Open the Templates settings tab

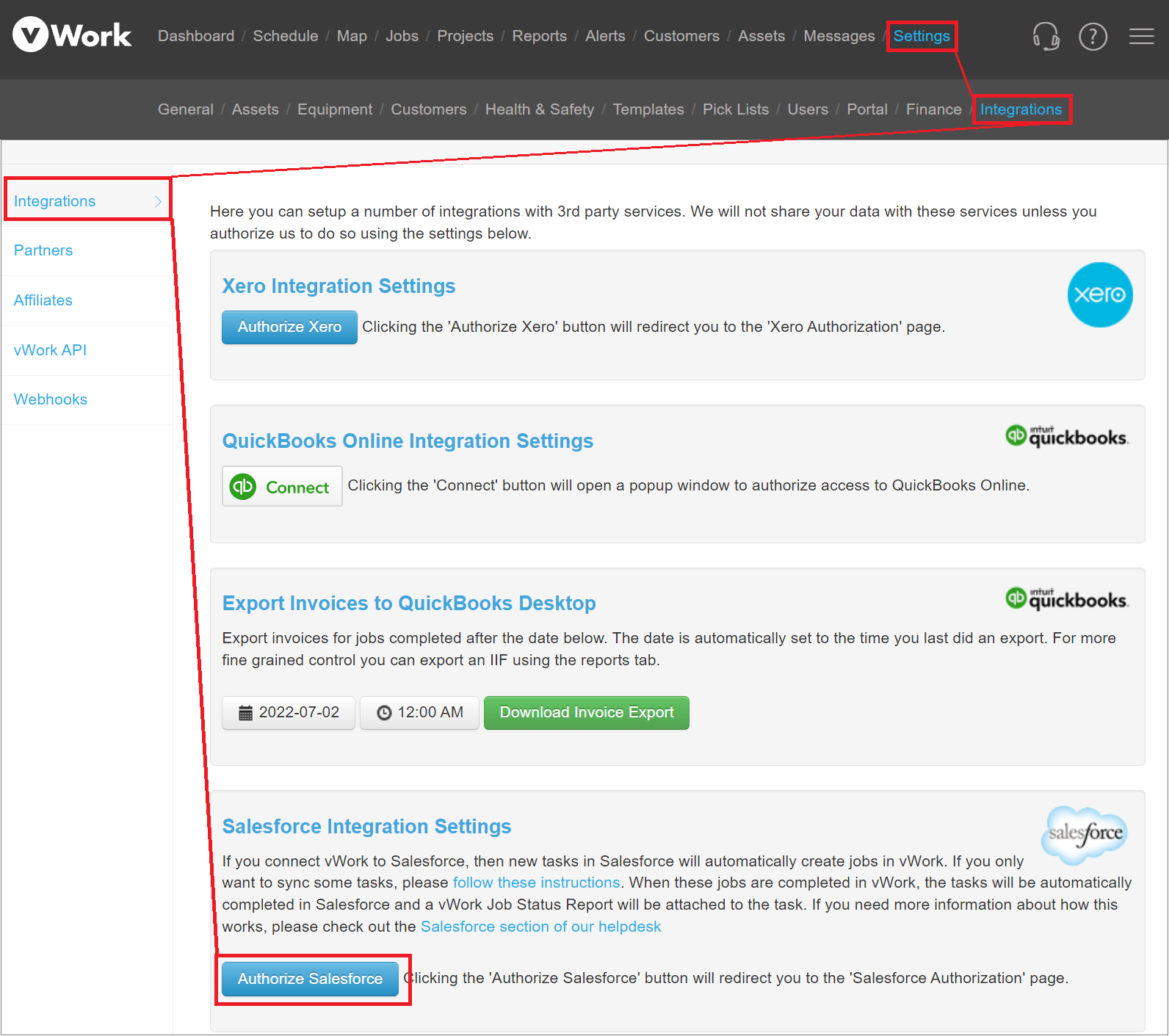648,109
